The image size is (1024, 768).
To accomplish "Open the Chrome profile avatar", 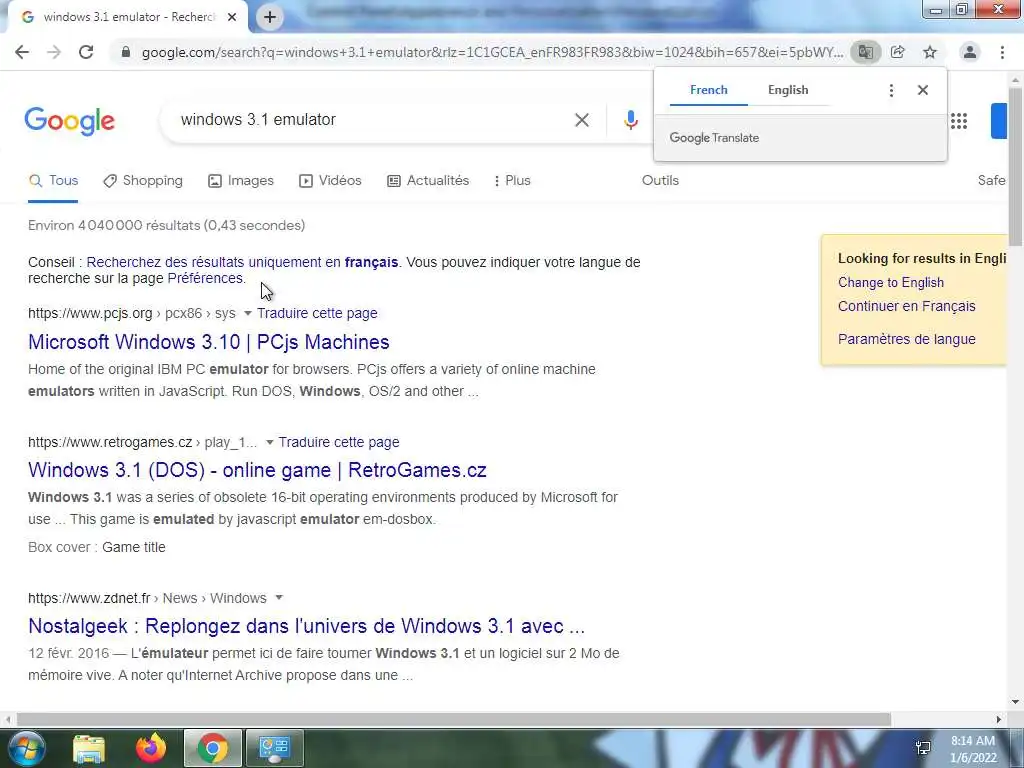I will (x=970, y=52).
